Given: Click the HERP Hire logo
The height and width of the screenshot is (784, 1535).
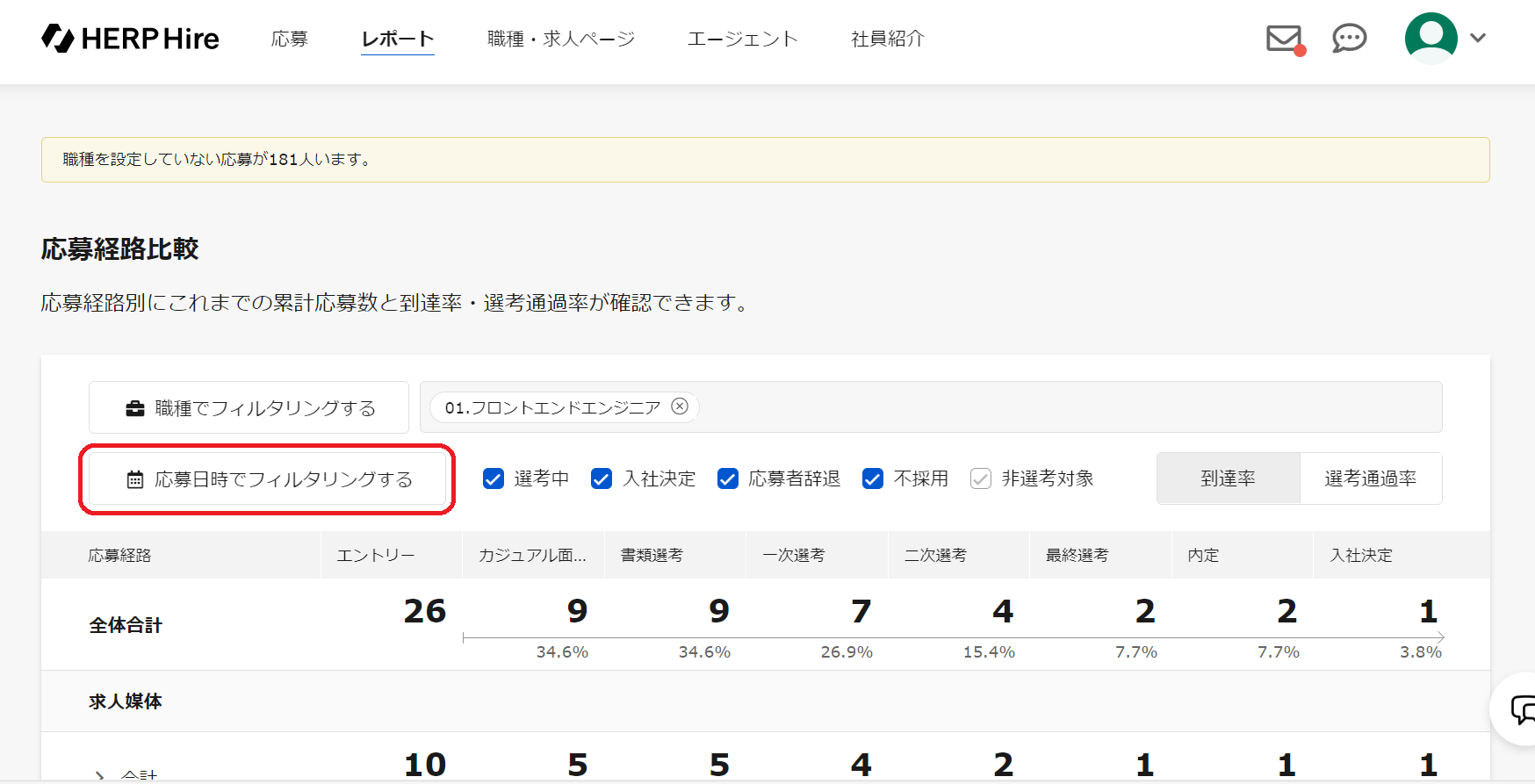Looking at the screenshot, I should pos(130,39).
